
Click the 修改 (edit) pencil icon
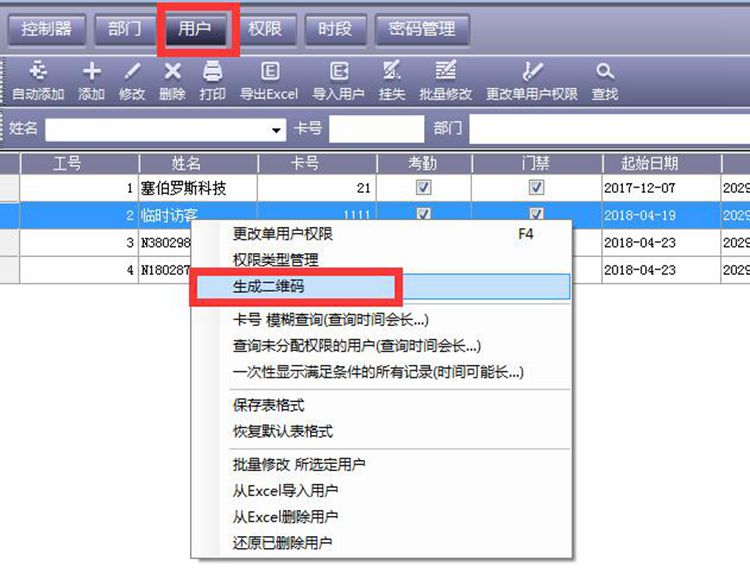(x=132, y=72)
